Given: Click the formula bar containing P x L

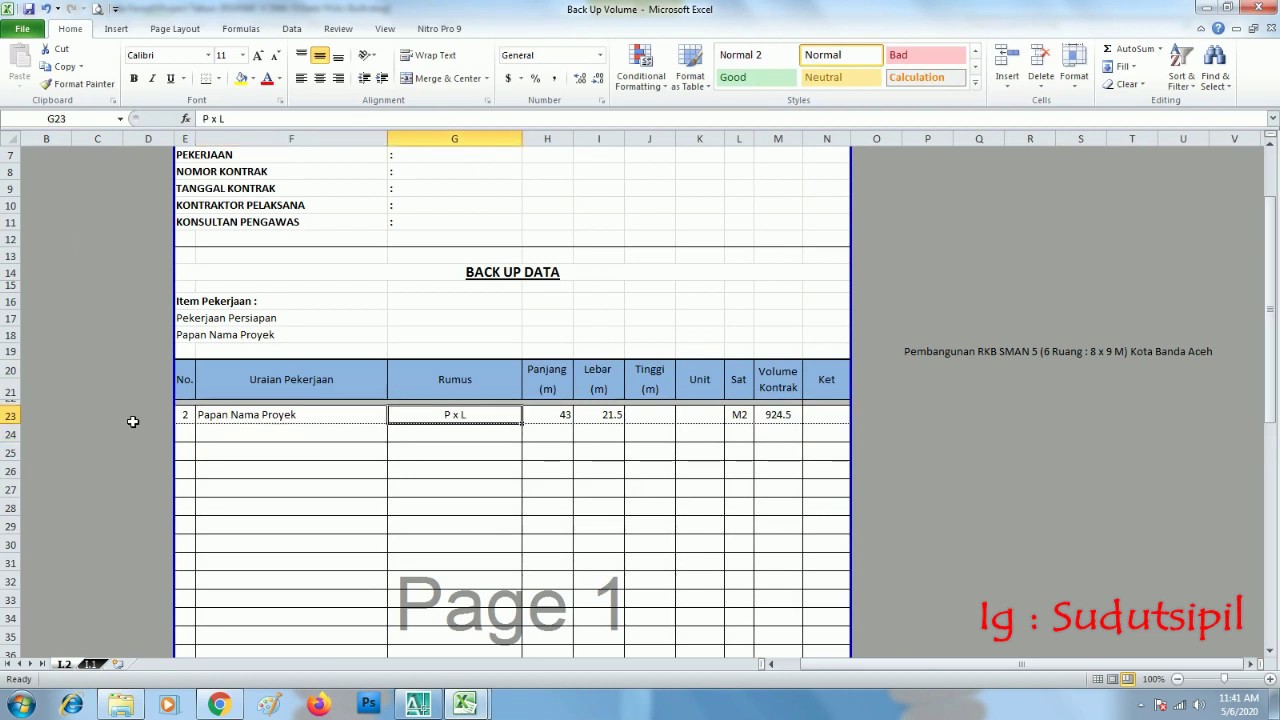Looking at the screenshot, I should pyautogui.click(x=730, y=119).
